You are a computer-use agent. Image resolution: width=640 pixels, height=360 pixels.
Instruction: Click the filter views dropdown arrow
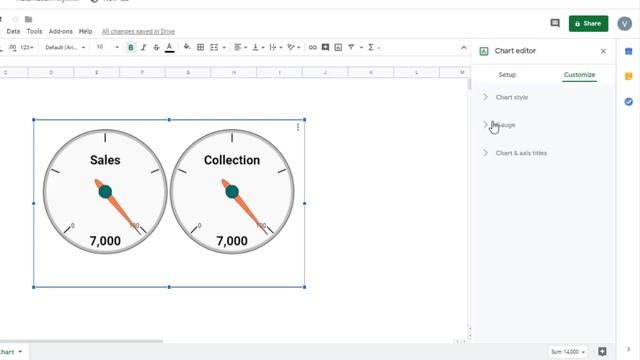[361, 48]
